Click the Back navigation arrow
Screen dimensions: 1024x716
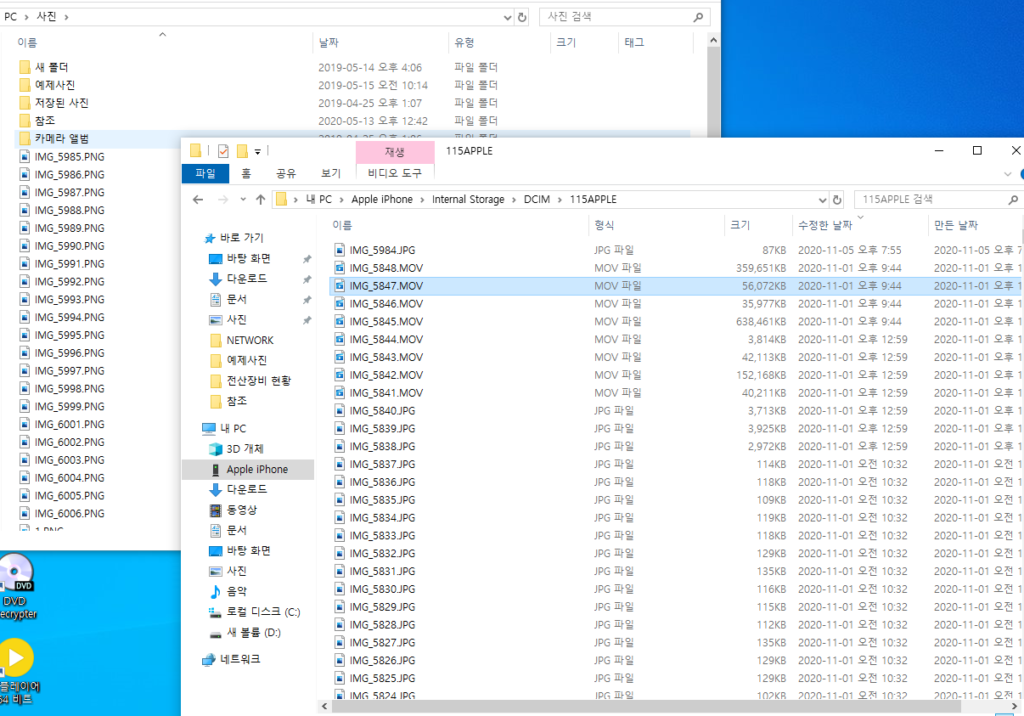[198, 199]
